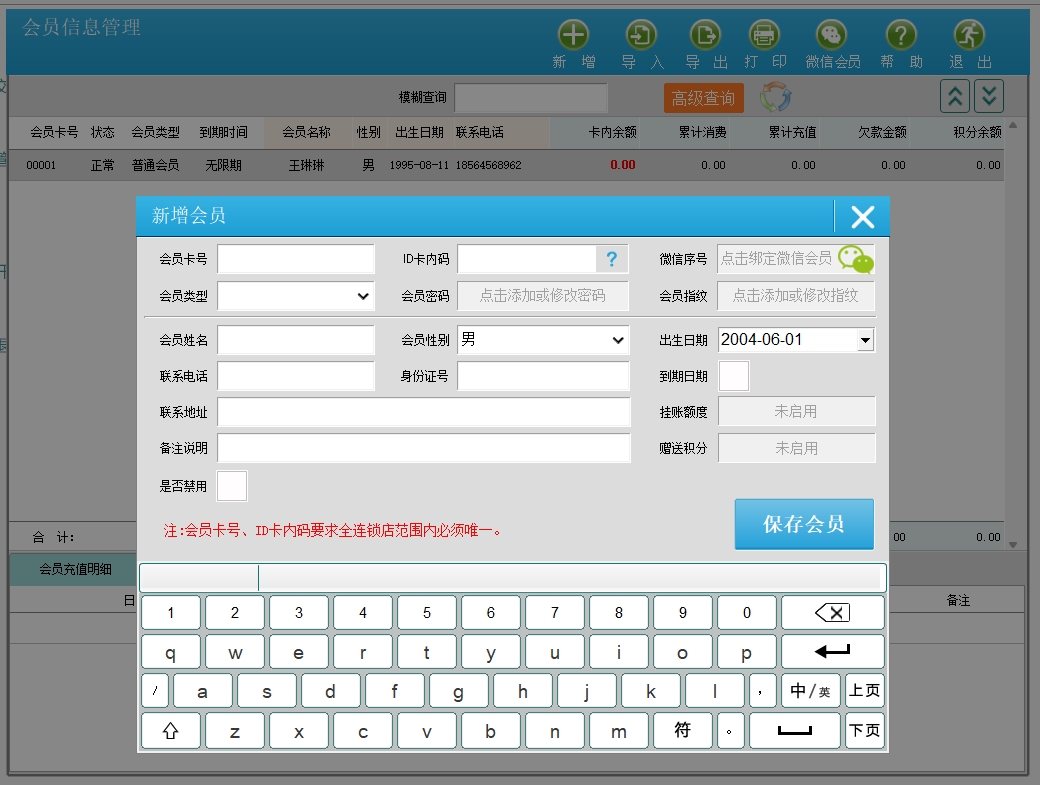Open the 出生日期 date picker dropdown

point(865,340)
